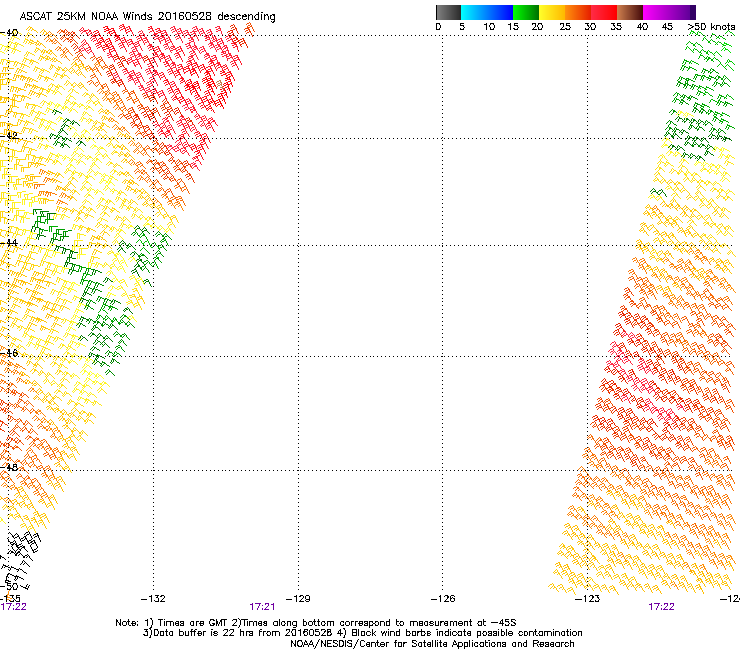Click the -132 longitude axis label

pyautogui.click(x=153, y=599)
